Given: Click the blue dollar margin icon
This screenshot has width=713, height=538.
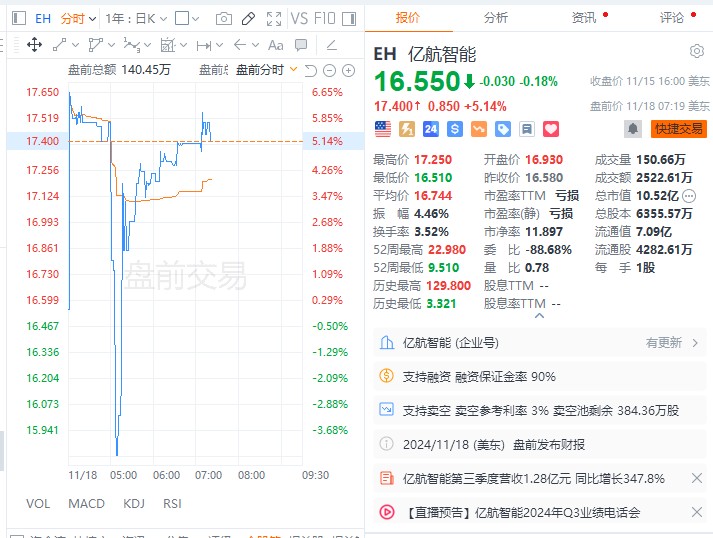Looking at the screenshot, I should (x=455, y=129).
